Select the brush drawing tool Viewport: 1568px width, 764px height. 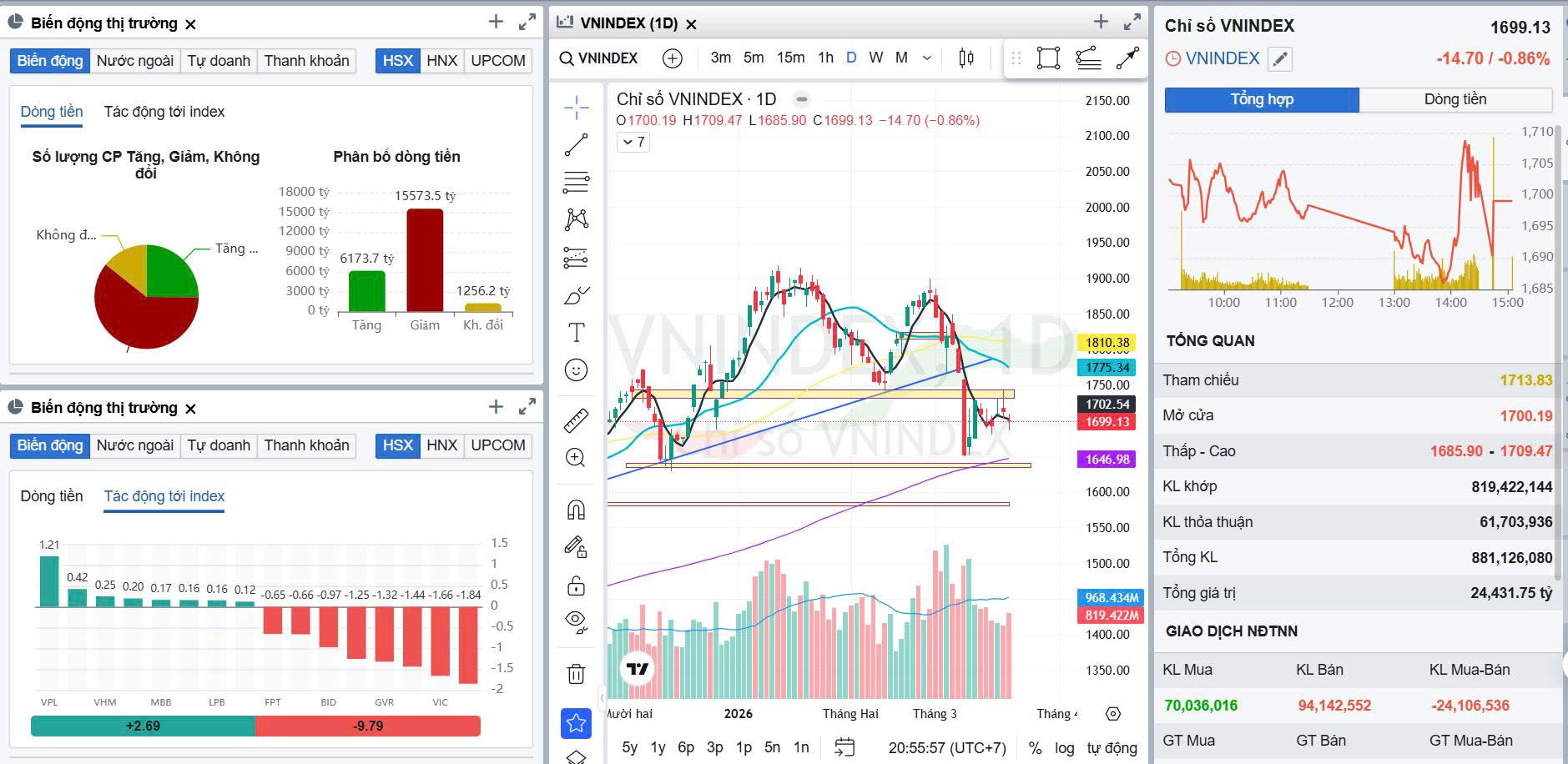(x=576, y=294)
